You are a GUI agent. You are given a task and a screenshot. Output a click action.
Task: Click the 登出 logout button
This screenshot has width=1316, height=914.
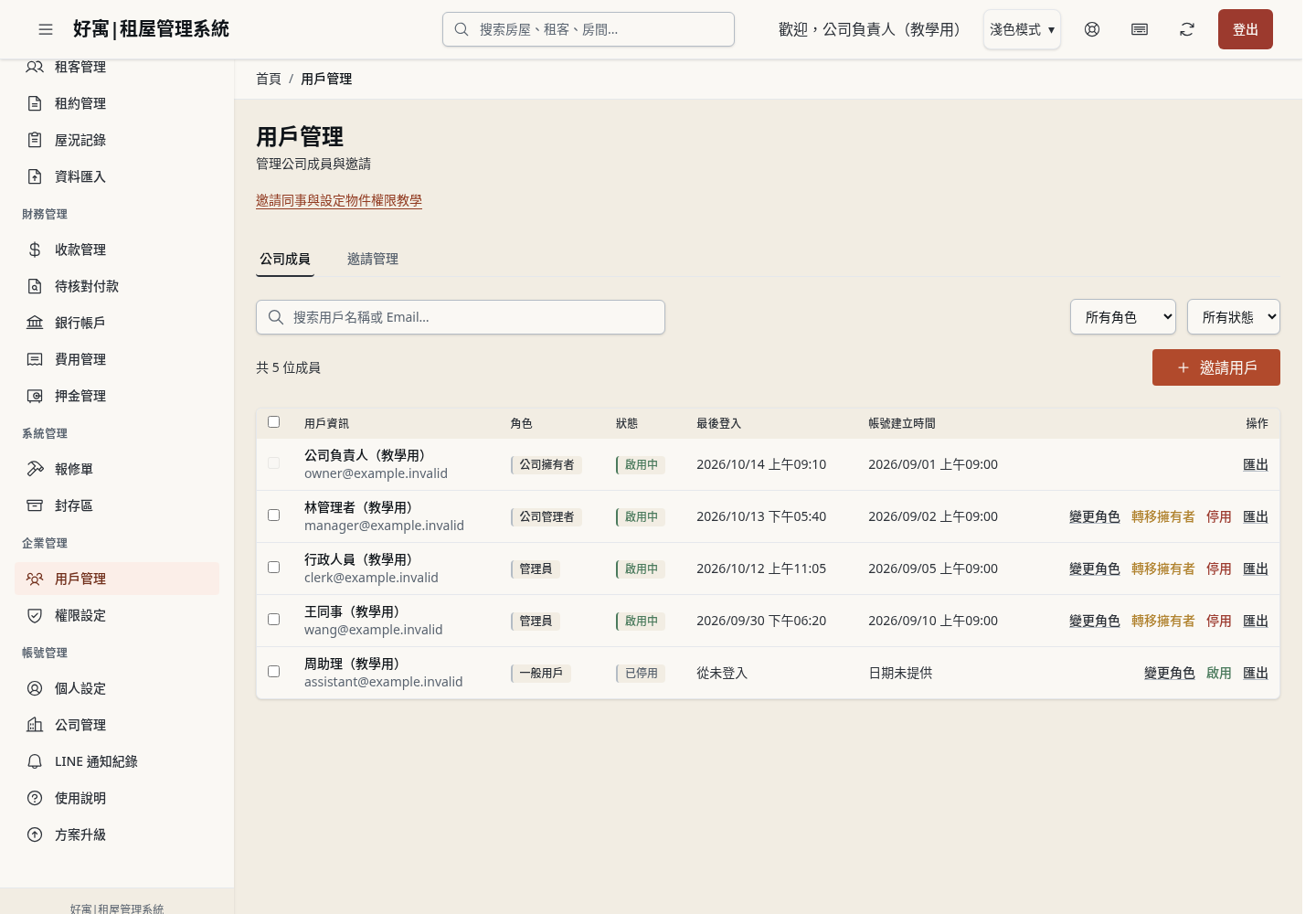click(x=1246, y=29)
